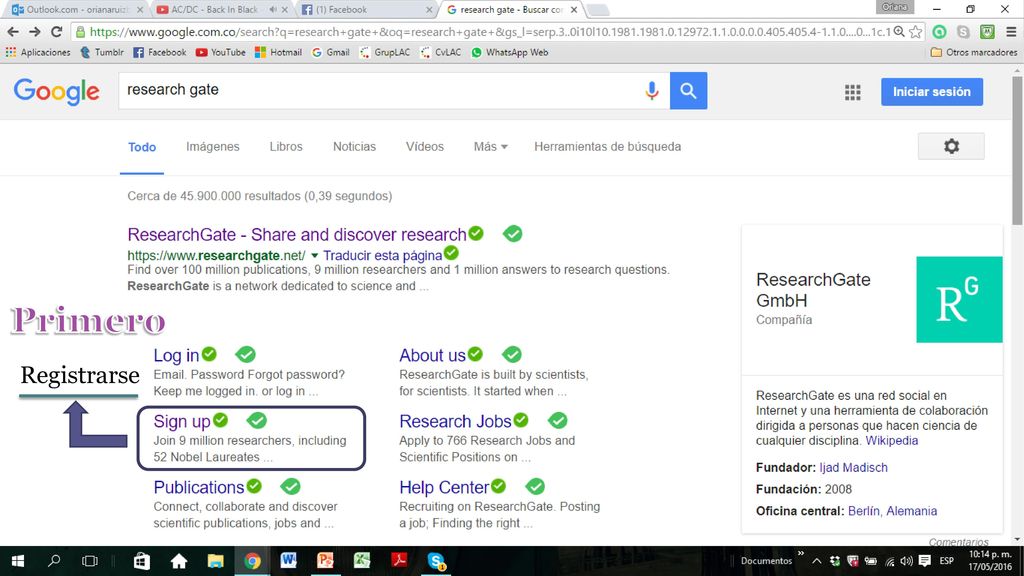Open the Research Jobs sitelink
The image size is (1024, 576).
click(x=455, y=421)
